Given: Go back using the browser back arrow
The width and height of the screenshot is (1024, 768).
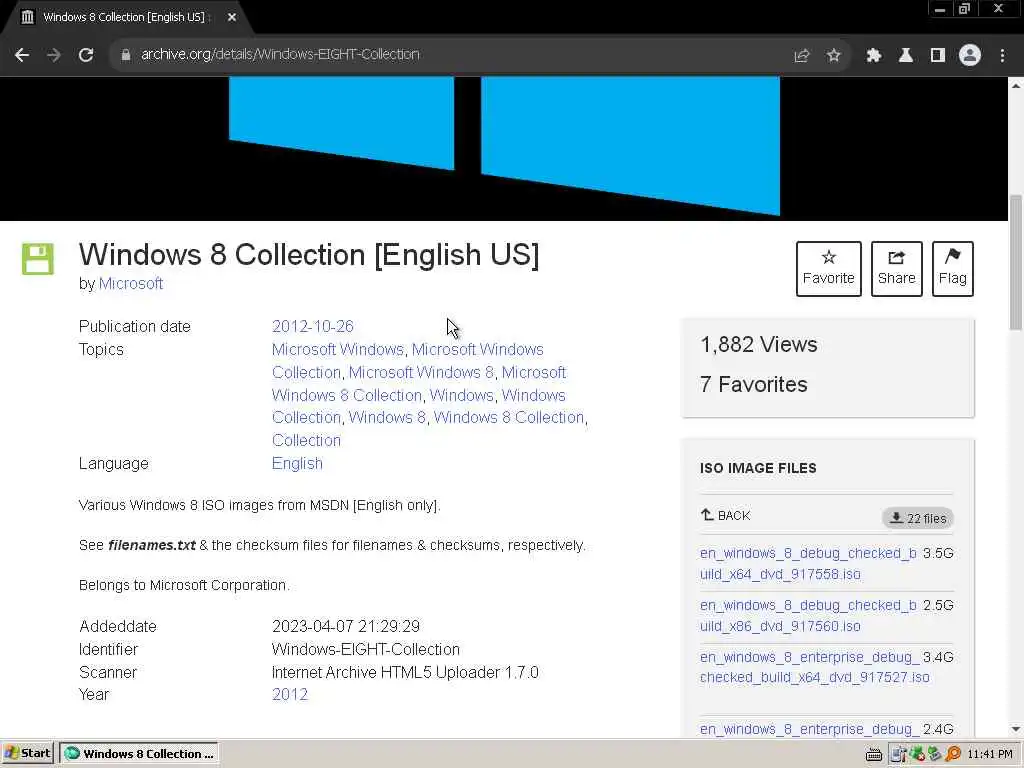Looking at the screenshot, I should [22, 55].
